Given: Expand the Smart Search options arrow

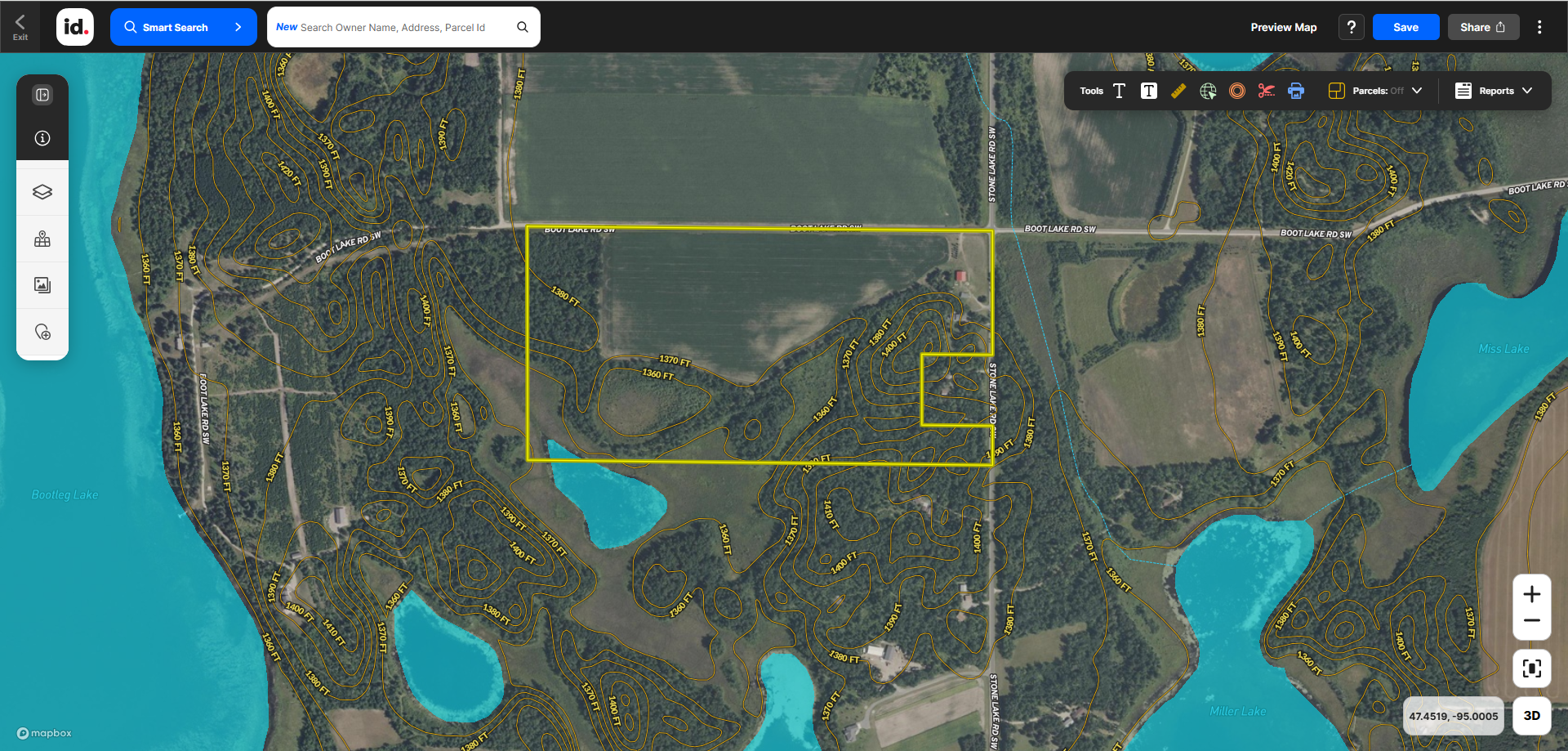Looking at the screenshot, I should (238, 26).
